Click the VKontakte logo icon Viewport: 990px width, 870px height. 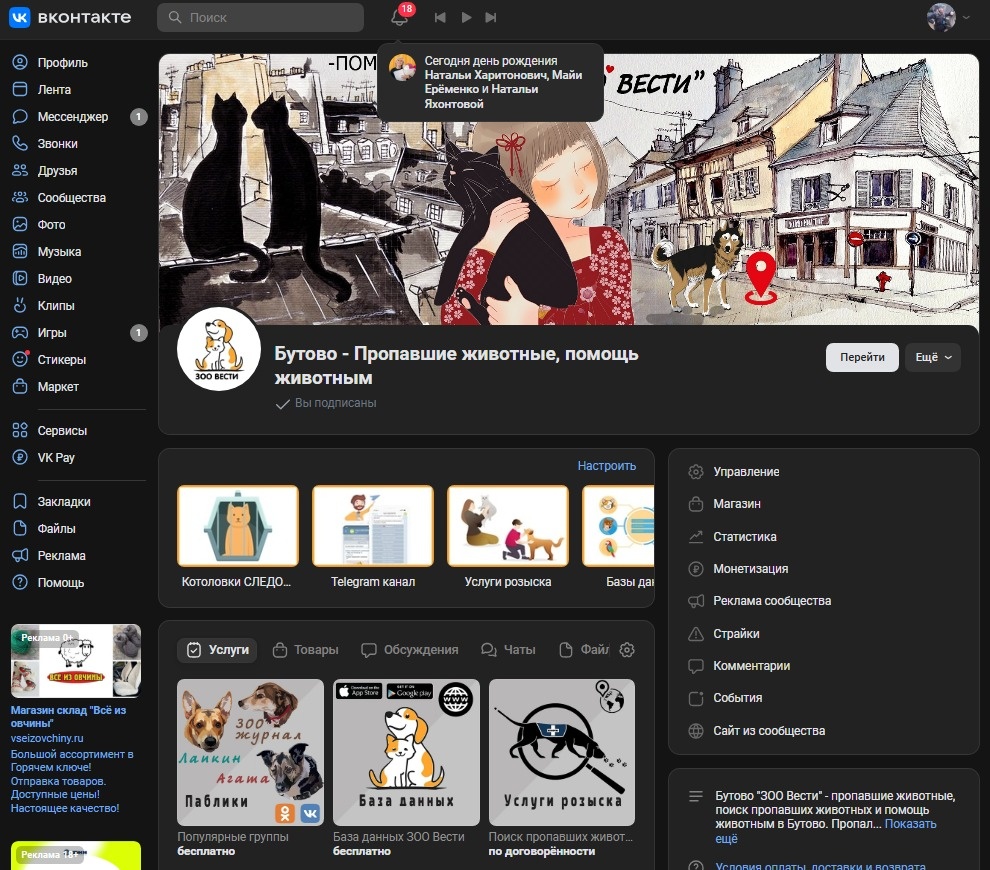[x=20, y=17]
